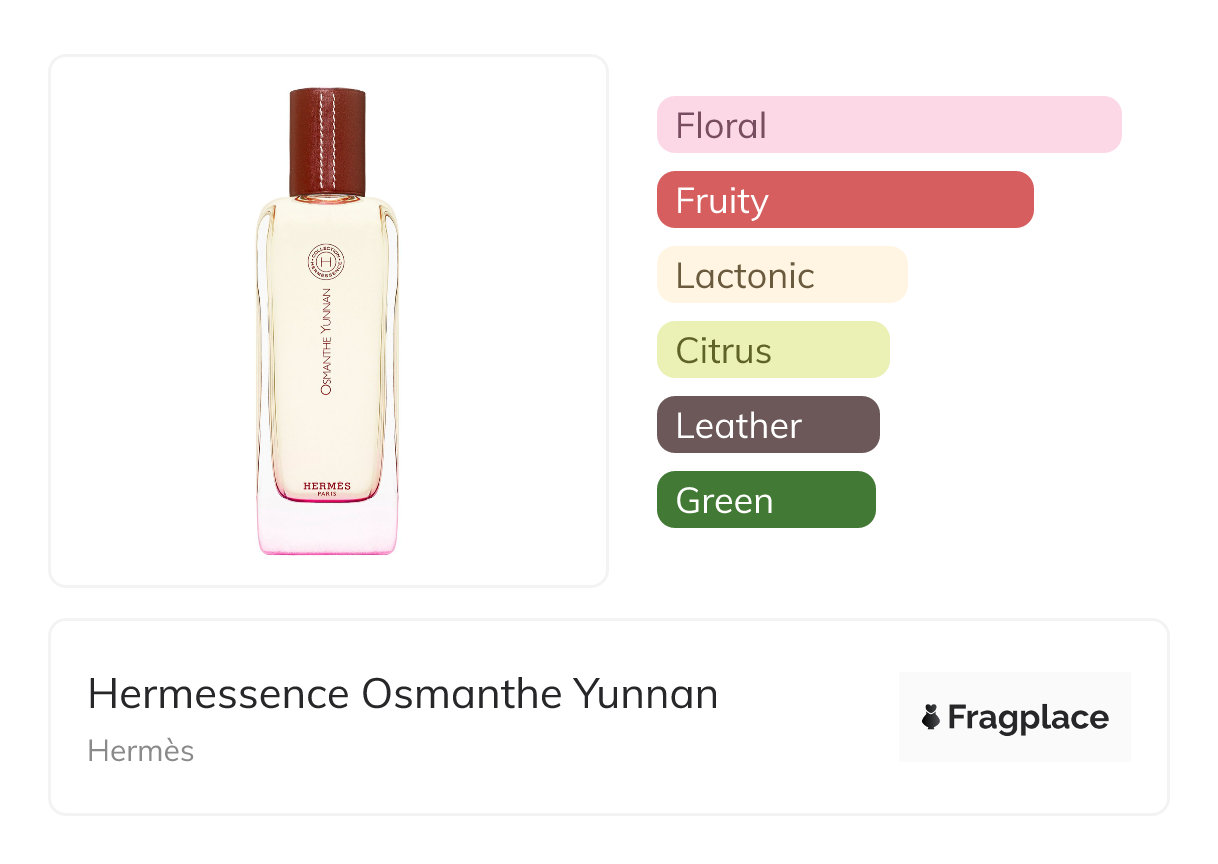Pick the Citrus accord bar
This screenshot has height=864, width=1218.
click(x=772, y=350)
